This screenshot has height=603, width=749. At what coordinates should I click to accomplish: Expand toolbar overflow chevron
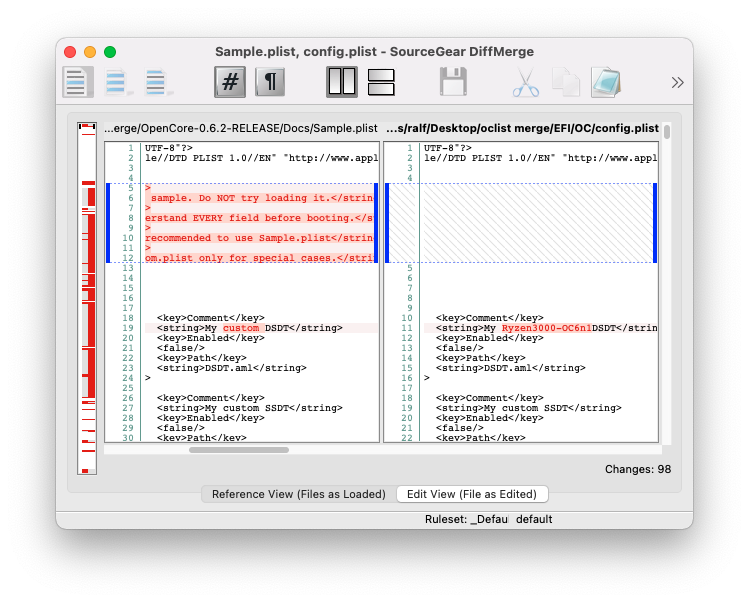click(677, 82)
